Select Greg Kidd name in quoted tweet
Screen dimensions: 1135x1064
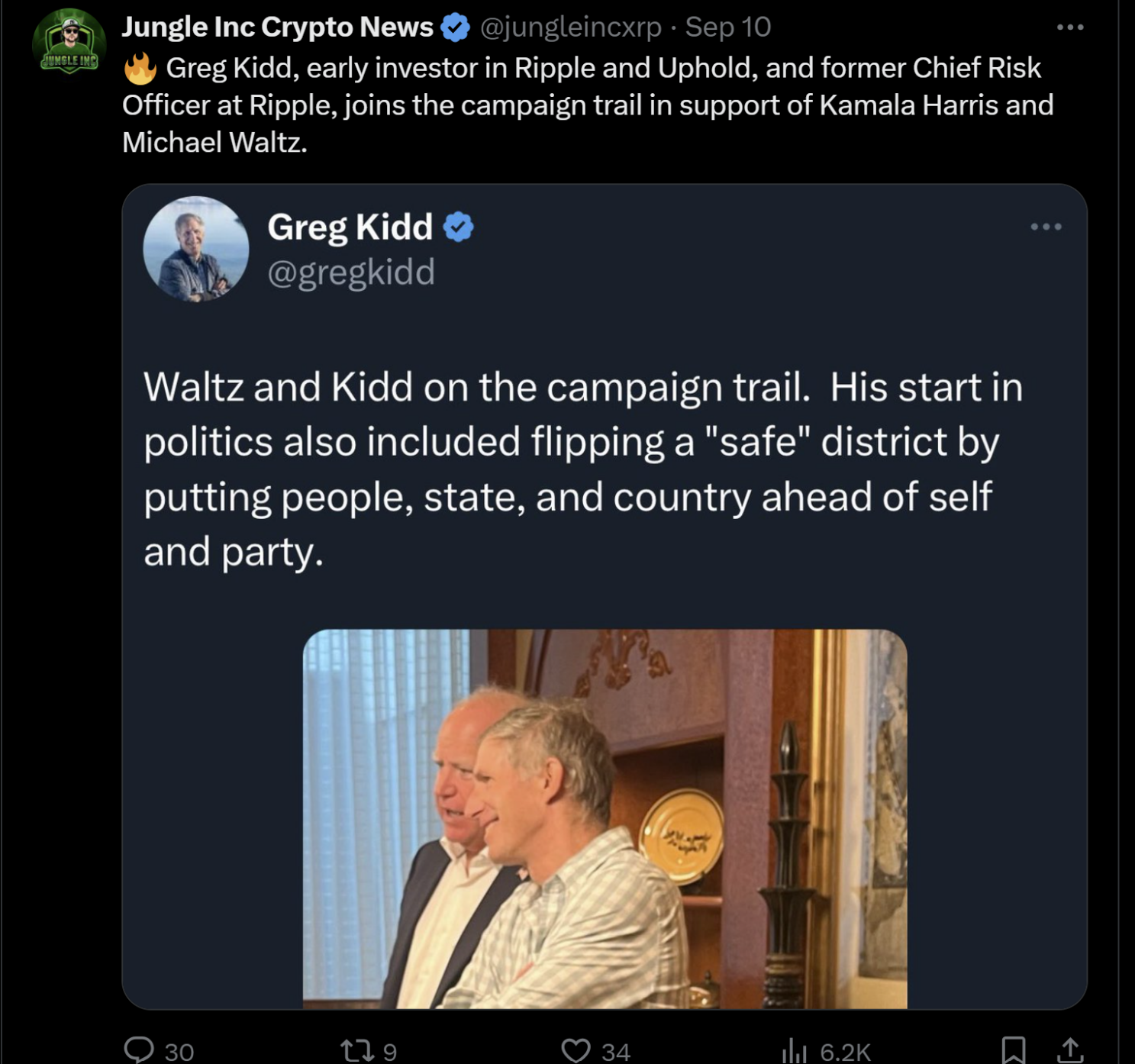pos(350,227)
